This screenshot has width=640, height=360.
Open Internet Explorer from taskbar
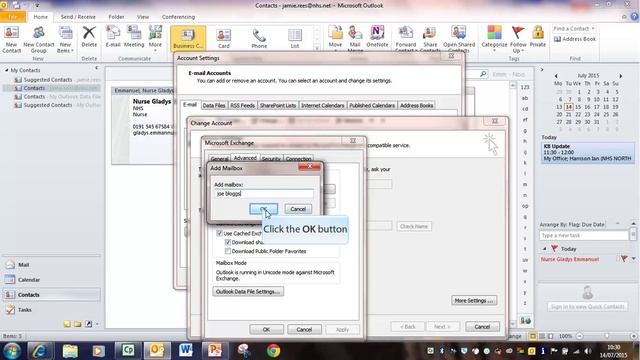(x=39, y=351)
